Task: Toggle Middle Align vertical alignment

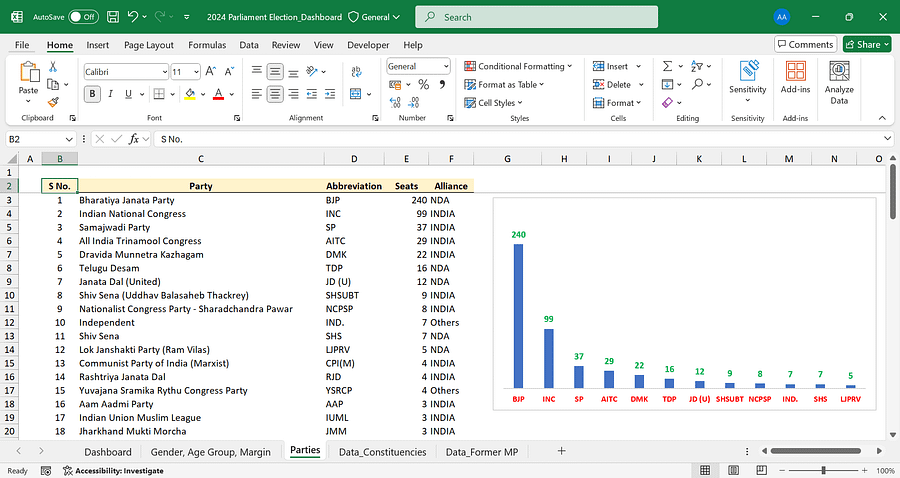Action: pos(275,71)
